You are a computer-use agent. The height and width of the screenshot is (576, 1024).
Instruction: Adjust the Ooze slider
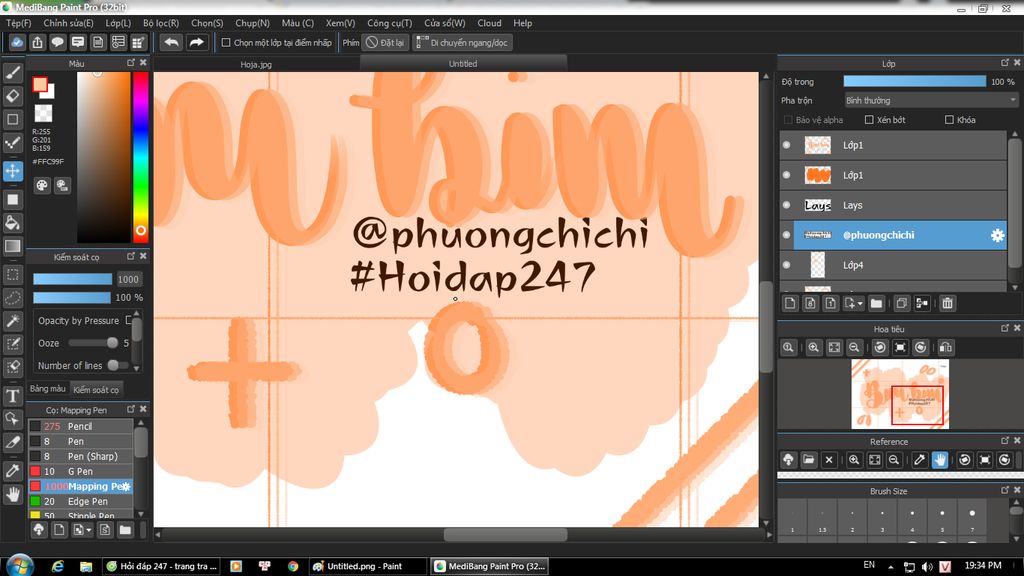(93, 343)
